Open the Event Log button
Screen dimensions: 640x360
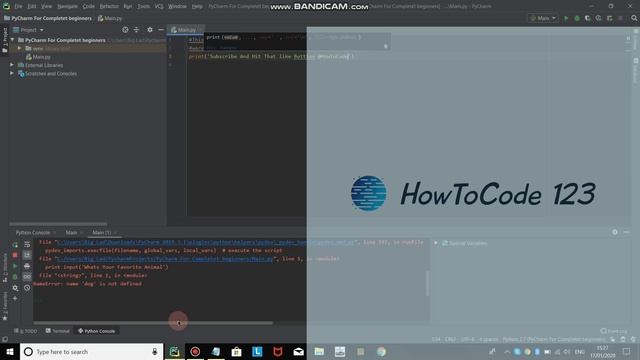tap(614, 331)
